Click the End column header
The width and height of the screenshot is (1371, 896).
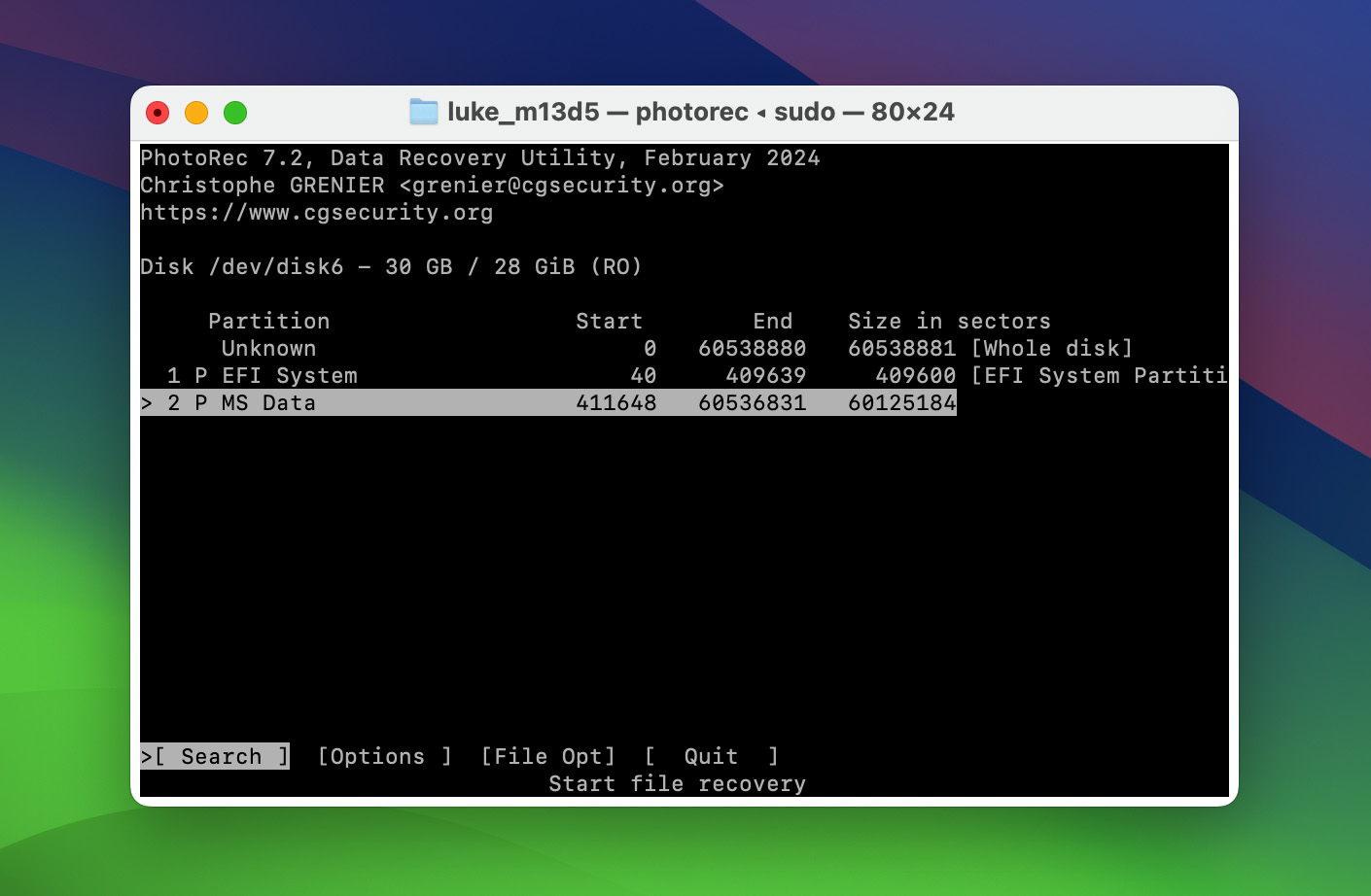(x=773, y=321)
